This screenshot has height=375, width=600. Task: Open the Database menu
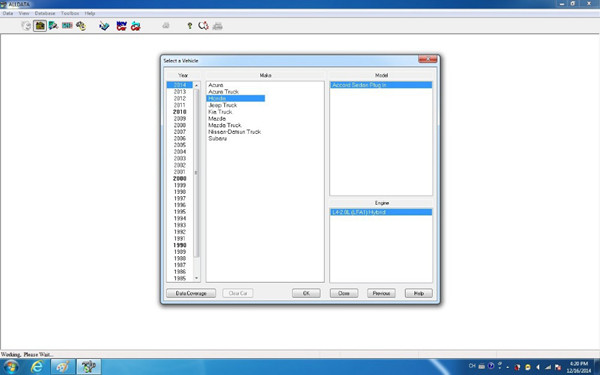pos(45,13)
